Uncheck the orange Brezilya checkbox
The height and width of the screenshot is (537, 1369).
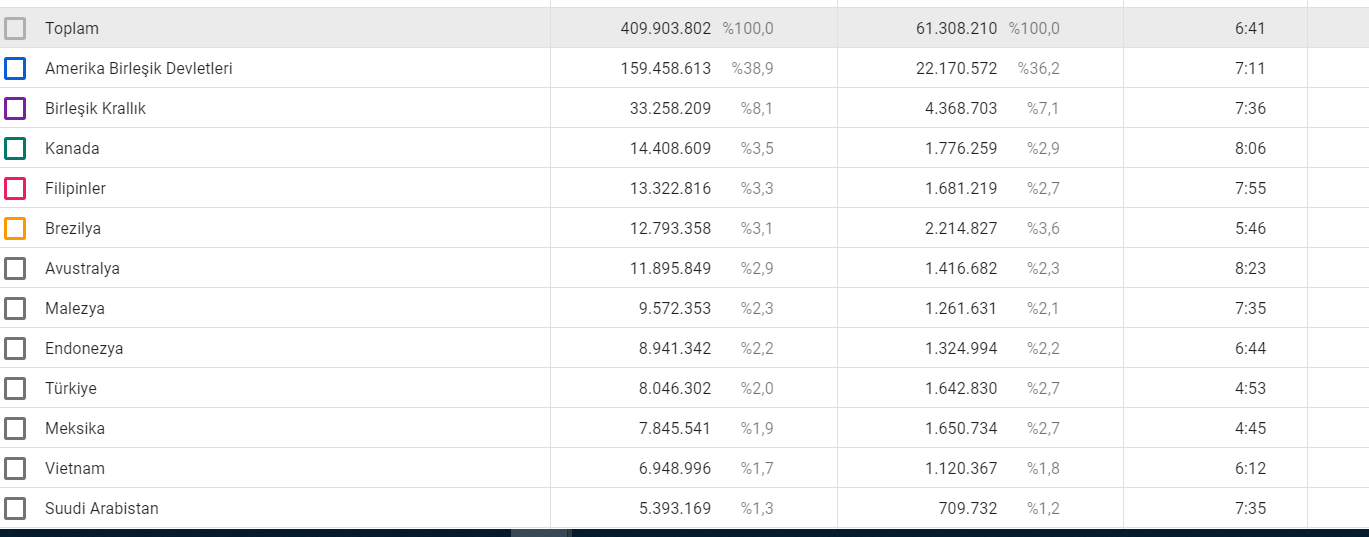point(15,228)
